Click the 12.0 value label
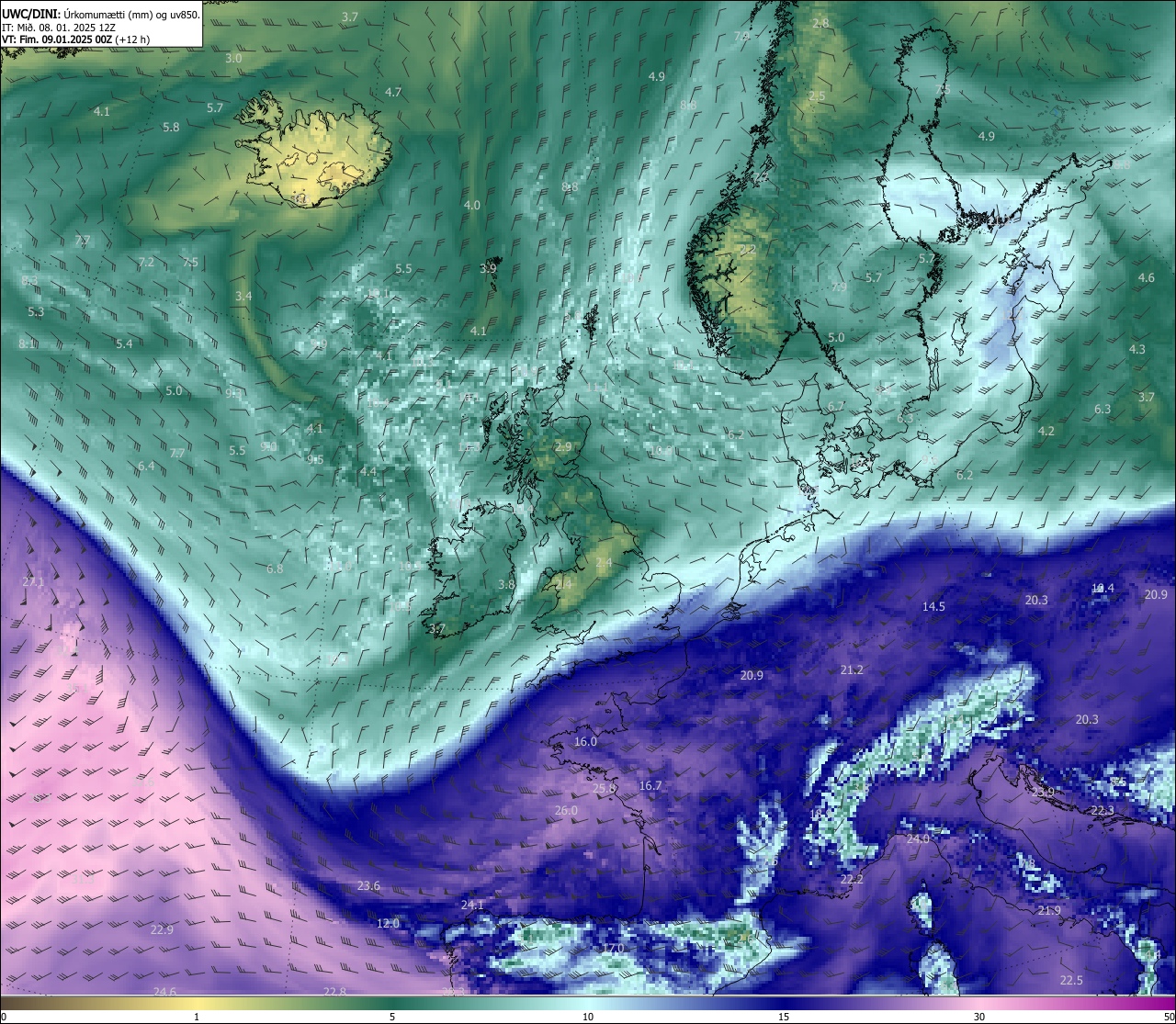 389,923
